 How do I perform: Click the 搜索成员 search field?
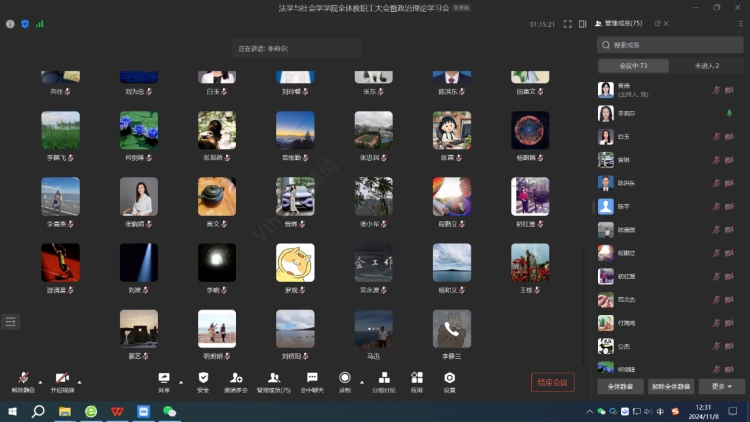(x=670, y=45)
